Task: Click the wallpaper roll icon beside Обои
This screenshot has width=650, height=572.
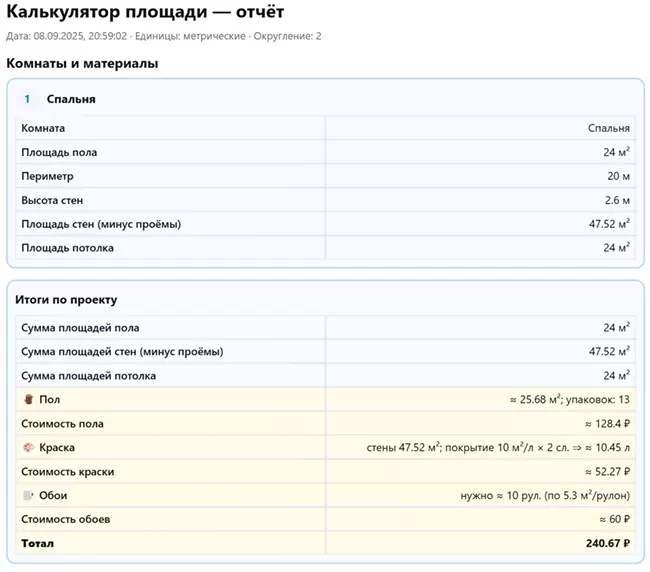Action: click(x=28, y=495)
